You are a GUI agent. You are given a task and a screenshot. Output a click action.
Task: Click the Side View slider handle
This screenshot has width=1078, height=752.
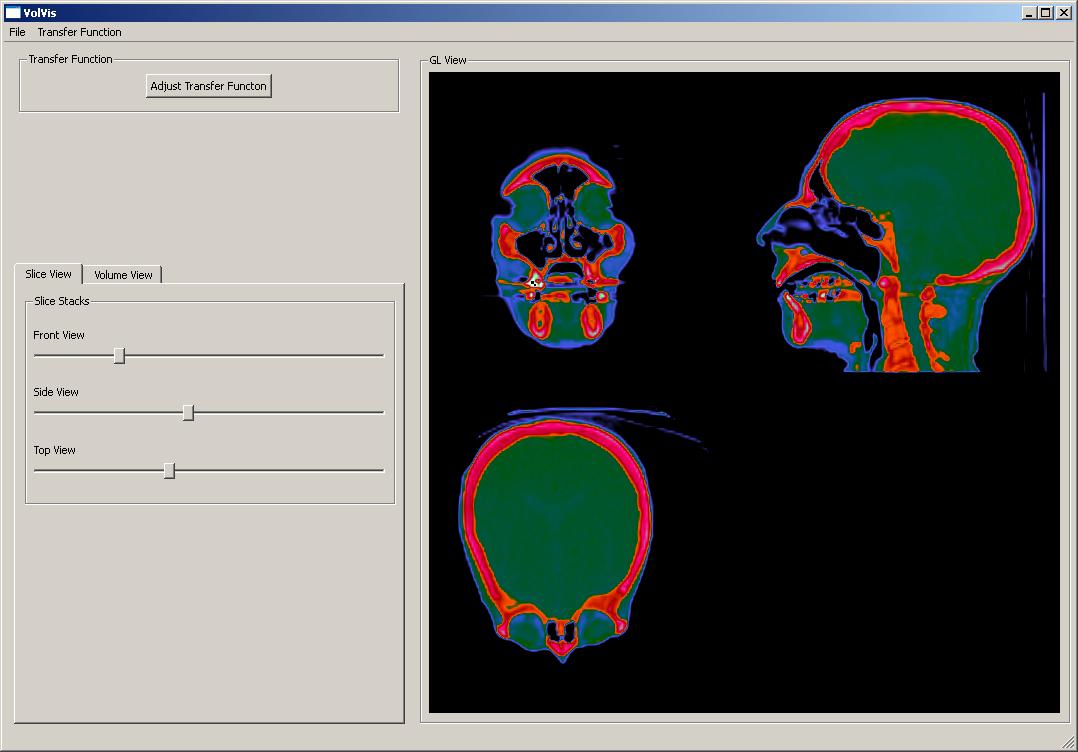click(x=188, y=412)
